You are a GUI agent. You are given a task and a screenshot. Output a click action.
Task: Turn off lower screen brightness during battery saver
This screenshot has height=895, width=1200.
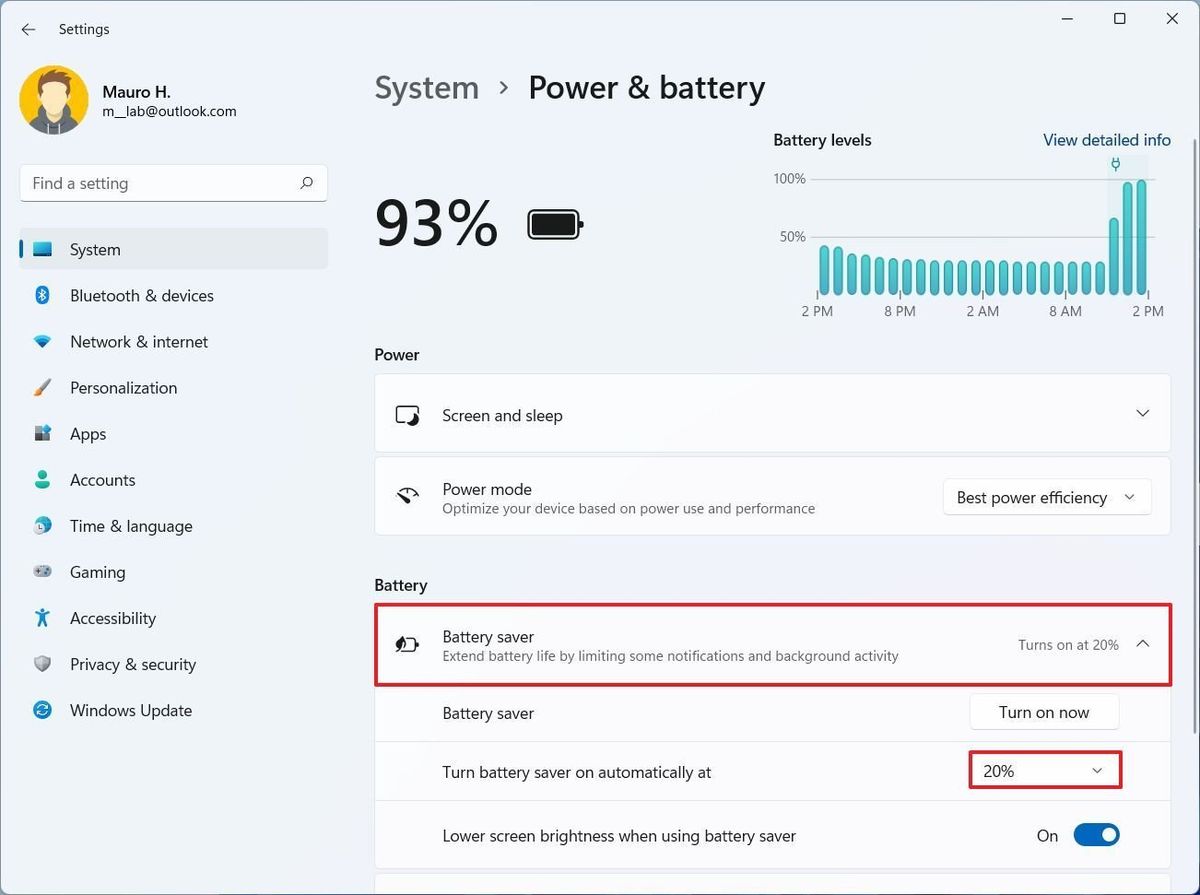coord(1097,835)
